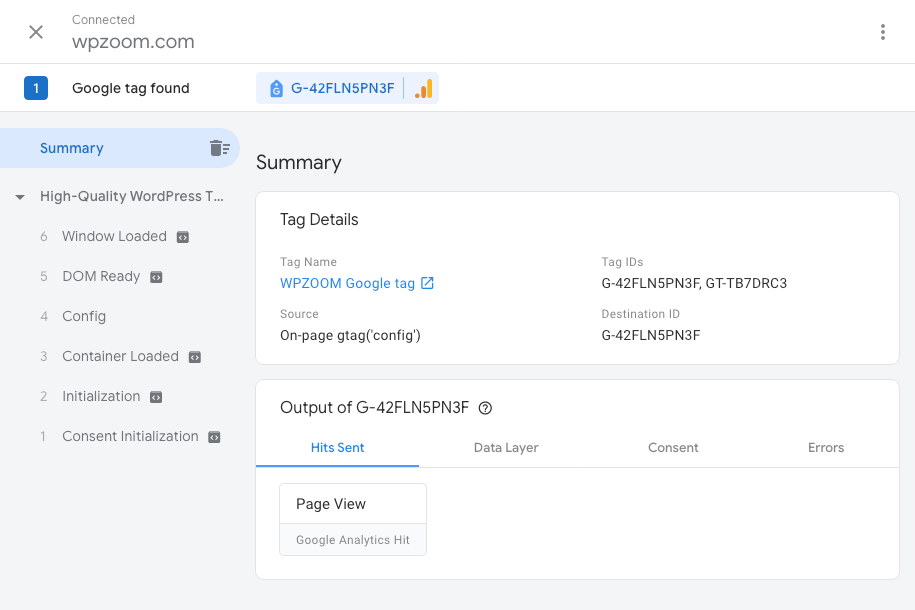This screenshot has width=915, height=610.
Task: Show help for Output of G-42FLN5PN3F
Action: 485,408
